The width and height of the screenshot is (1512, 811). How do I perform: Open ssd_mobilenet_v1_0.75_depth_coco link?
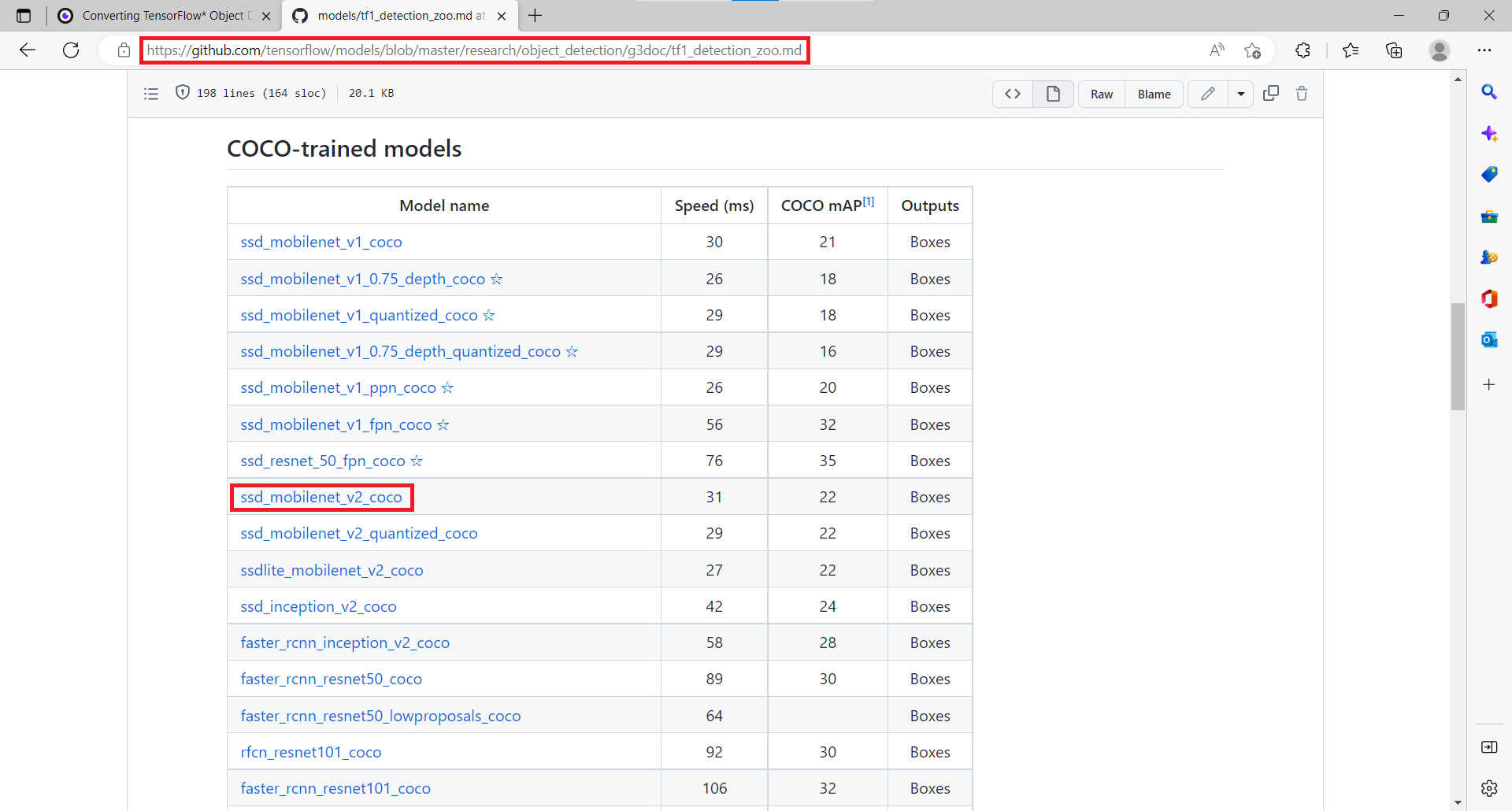(363, 279)
